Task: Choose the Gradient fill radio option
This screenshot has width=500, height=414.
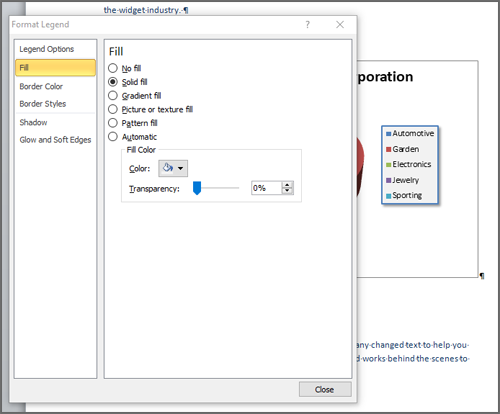Action: 113,96
